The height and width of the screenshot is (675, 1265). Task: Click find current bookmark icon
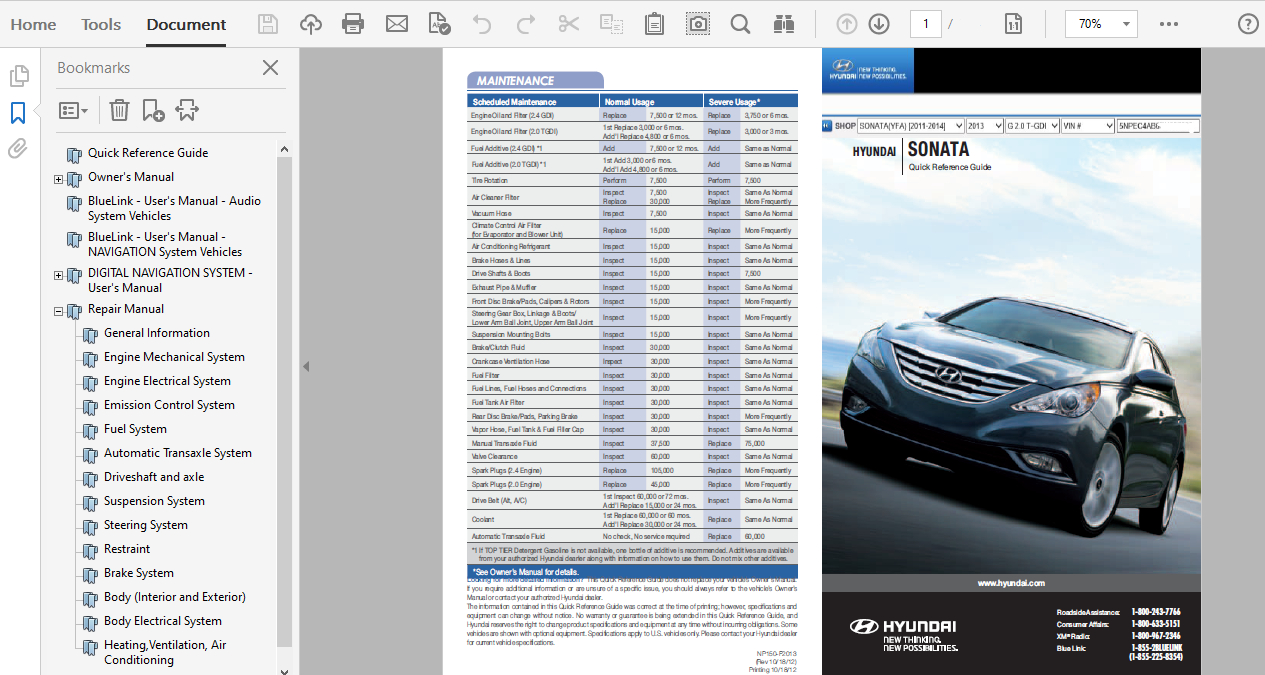(x=187, y=110)
